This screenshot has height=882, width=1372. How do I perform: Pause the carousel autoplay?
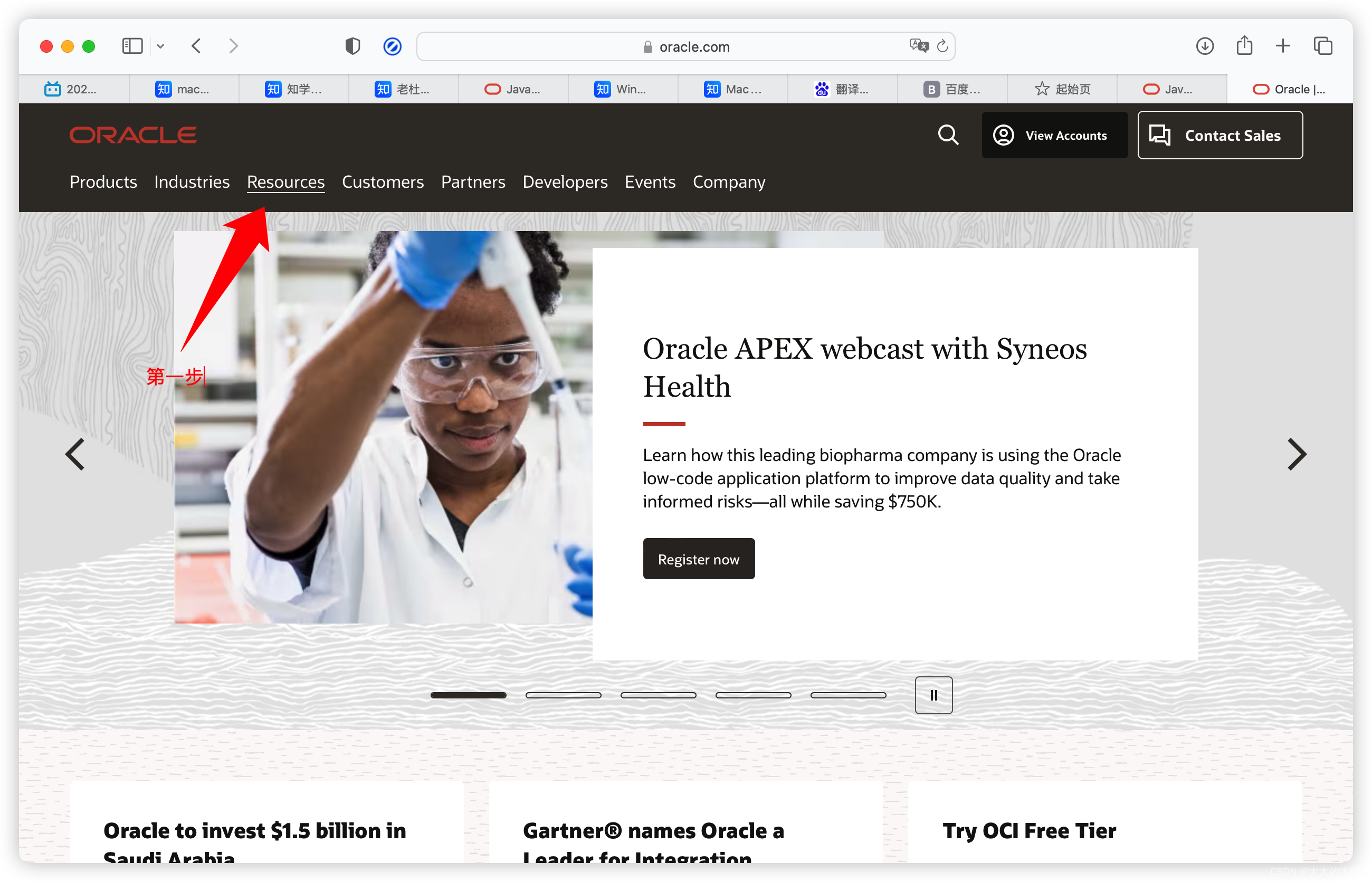tap(934, 695)
